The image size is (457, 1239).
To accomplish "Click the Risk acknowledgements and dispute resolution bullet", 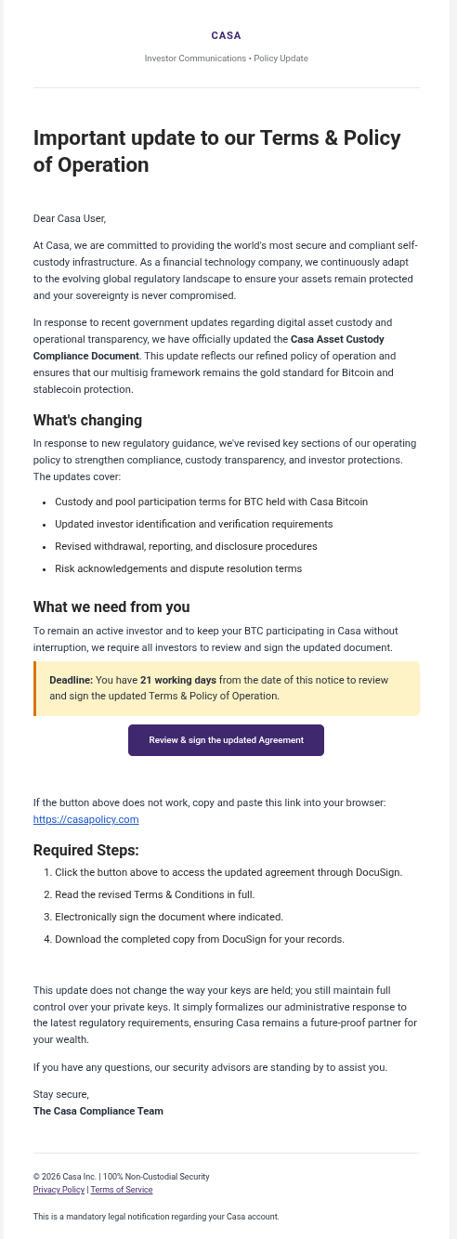I will click(x=178, y=569).
